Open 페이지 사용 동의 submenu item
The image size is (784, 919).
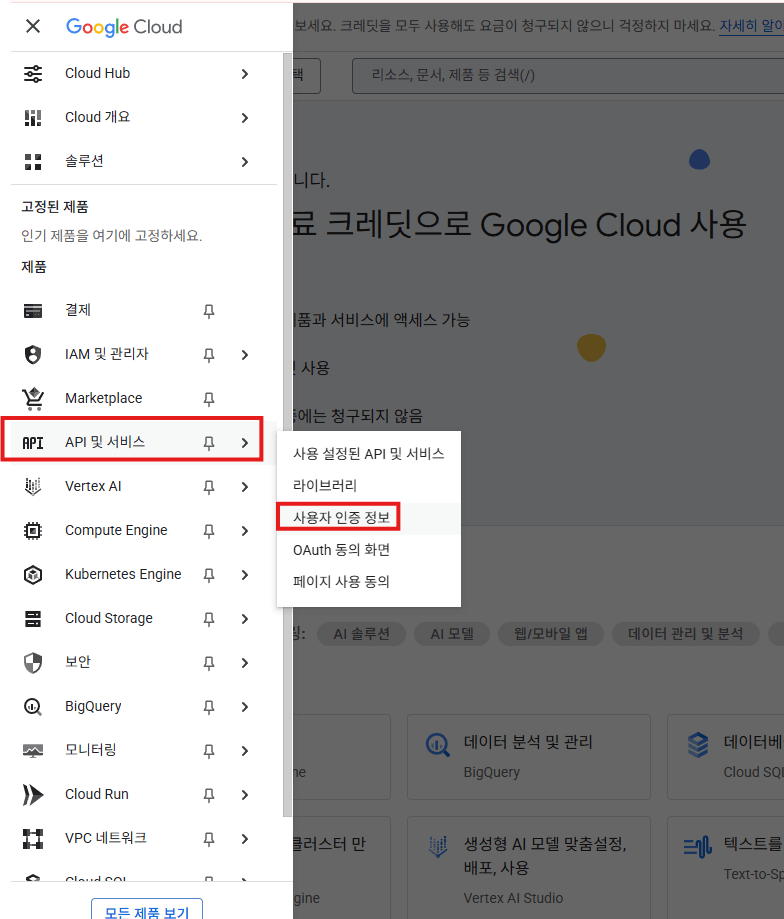(x=369, y=582)
